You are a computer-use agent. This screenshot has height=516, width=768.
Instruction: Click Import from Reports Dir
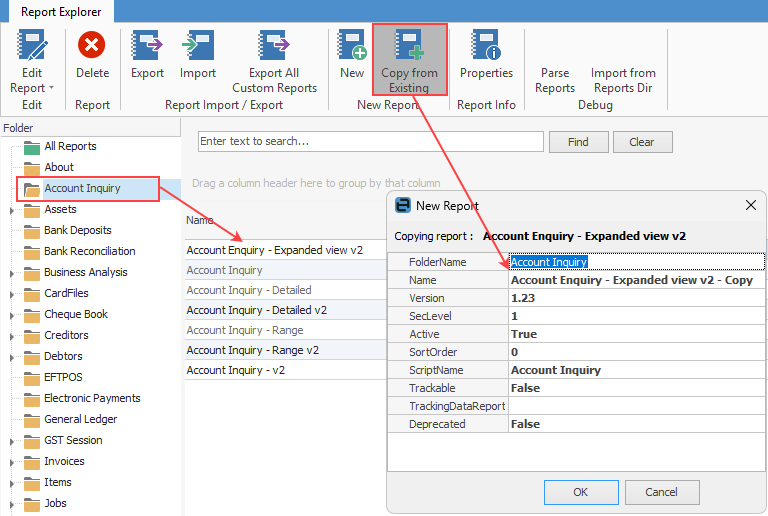623,80
